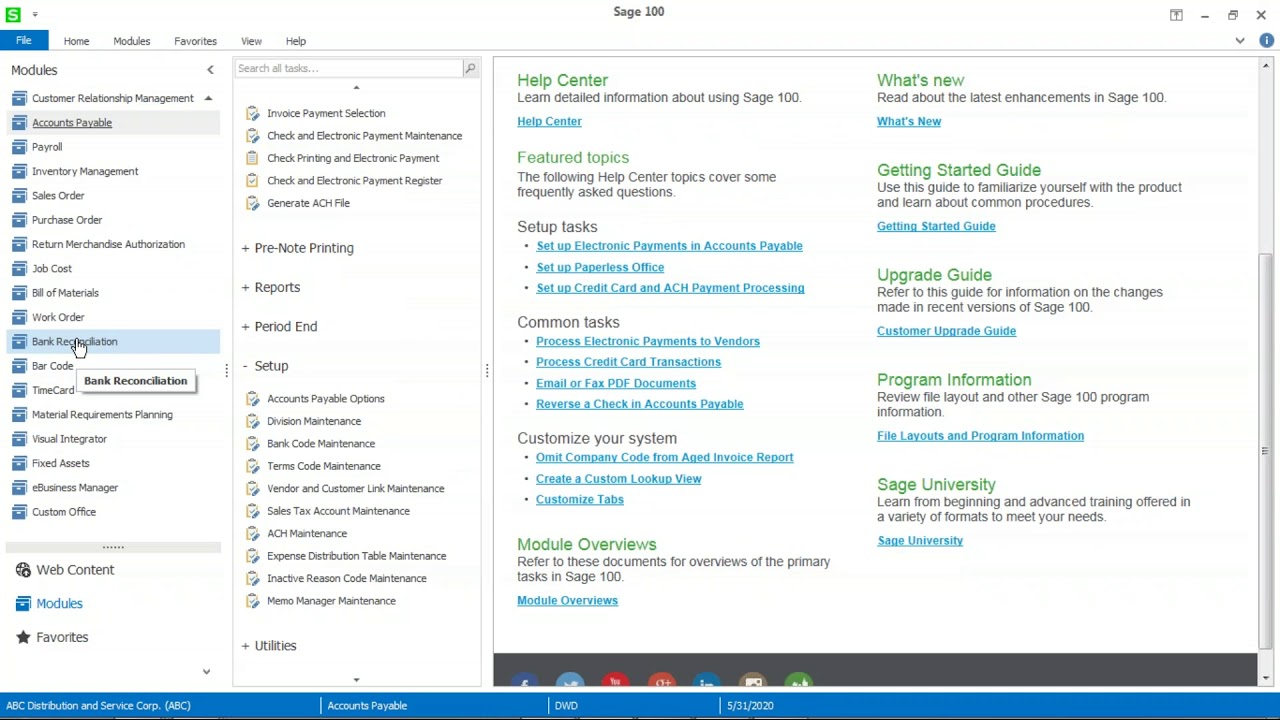Viewport: 1280px width, 720px height.
Task: Open Check Printing and Electronic Payment task
Action: point(353,158)
